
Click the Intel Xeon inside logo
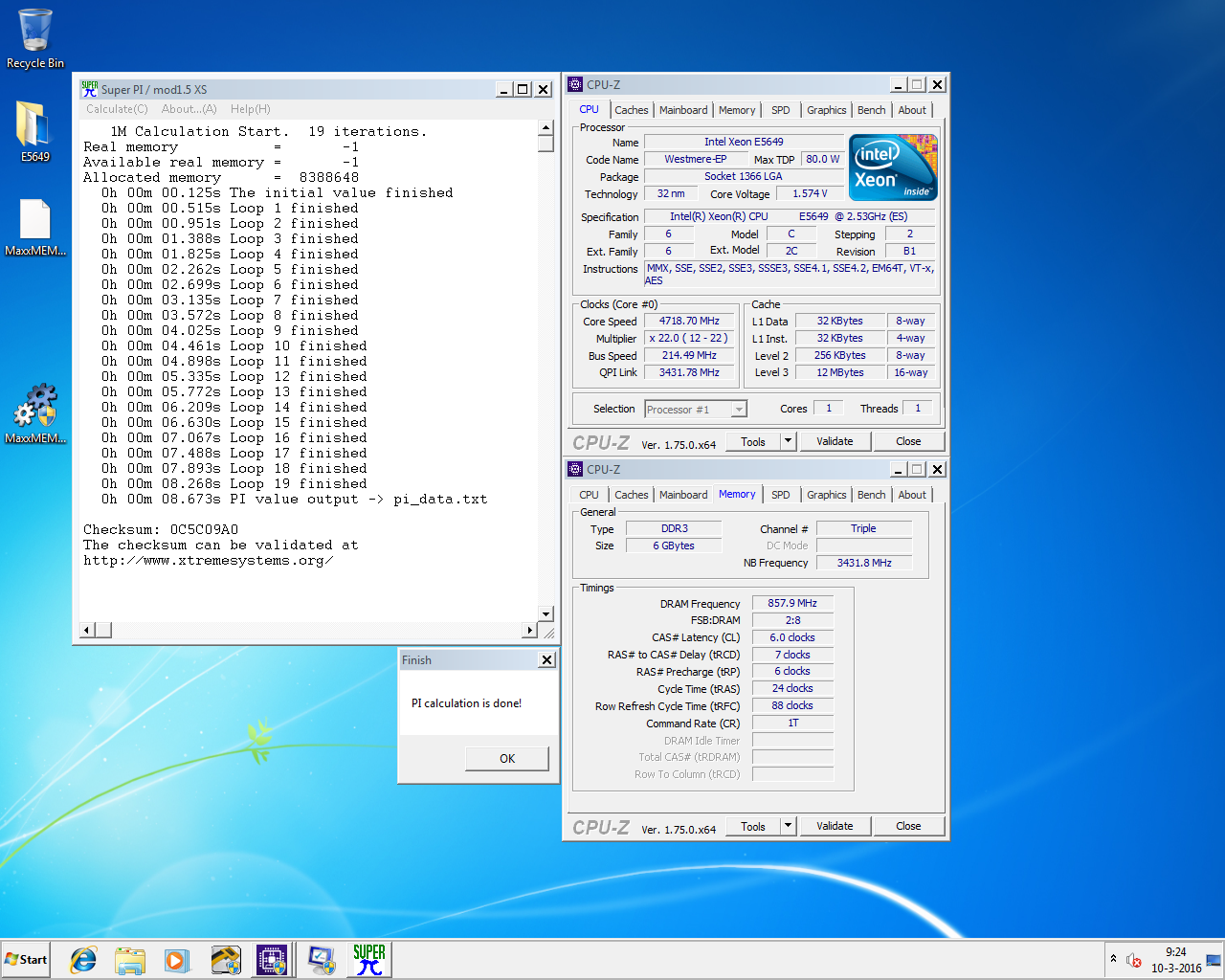(x=893, y=167)
